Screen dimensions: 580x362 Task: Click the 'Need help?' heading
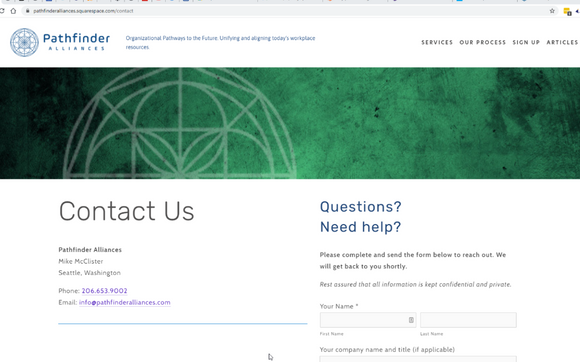360,227
